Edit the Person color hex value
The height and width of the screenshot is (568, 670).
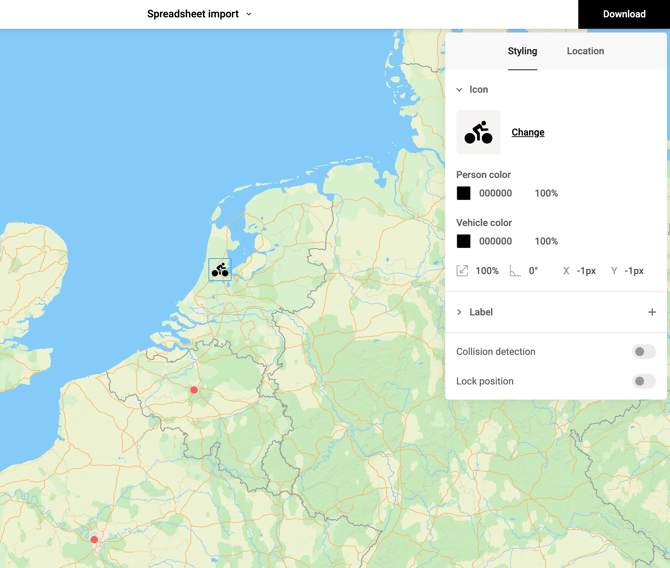pos(495,193)
